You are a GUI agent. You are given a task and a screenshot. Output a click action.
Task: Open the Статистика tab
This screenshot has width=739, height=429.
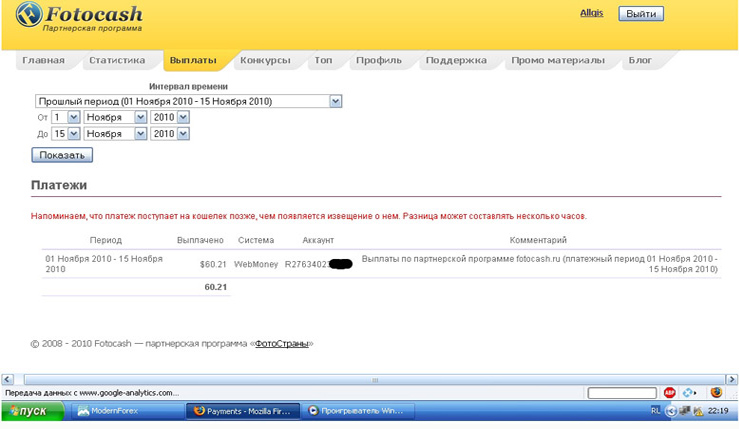point(117,60)
